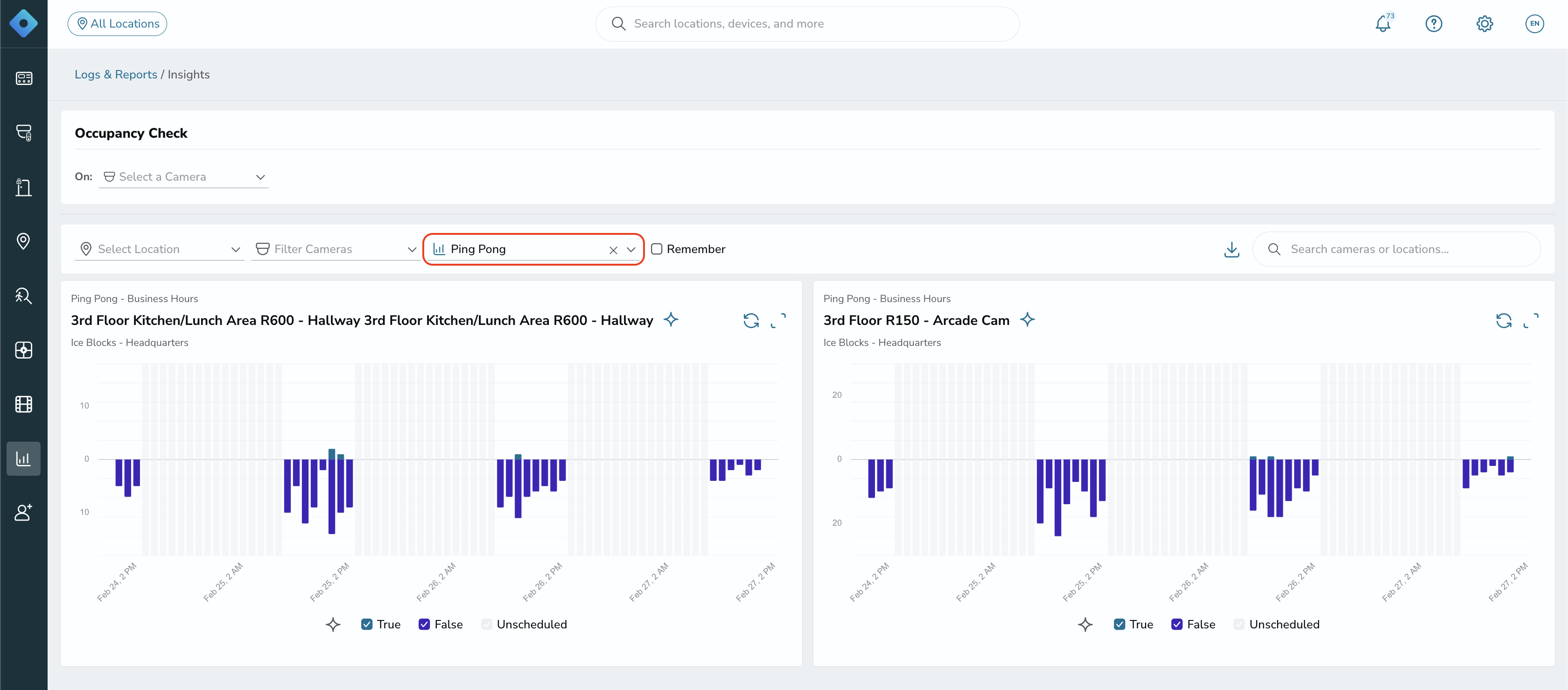Image resolution: width=1568 pixels, height=690 pixels.
Task: Open the person search sidebar icon
Action: (24, 296)
